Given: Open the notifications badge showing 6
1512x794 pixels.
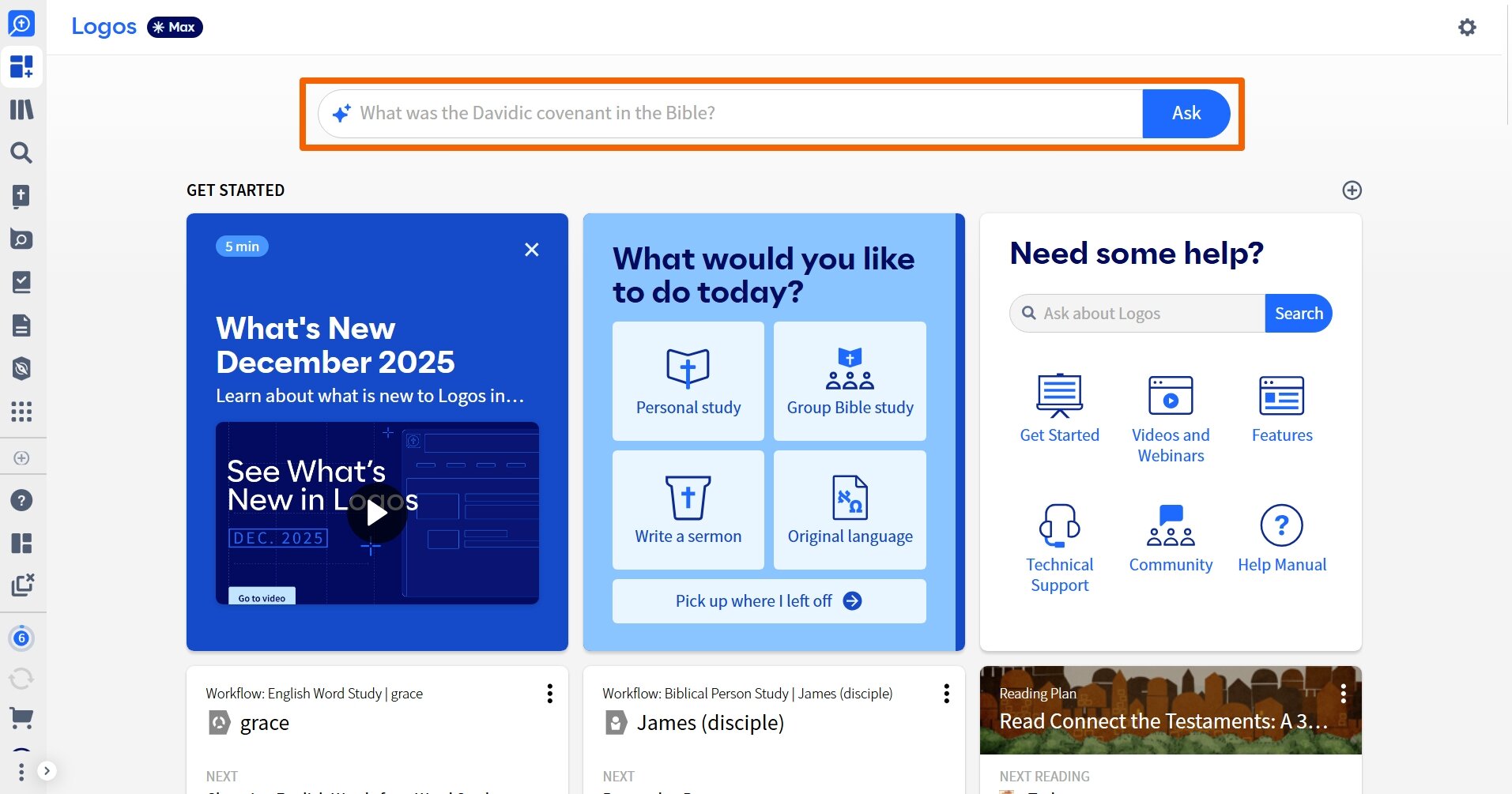Looking at the screenshot, I should pyautogui.click(x=21, y=638).
